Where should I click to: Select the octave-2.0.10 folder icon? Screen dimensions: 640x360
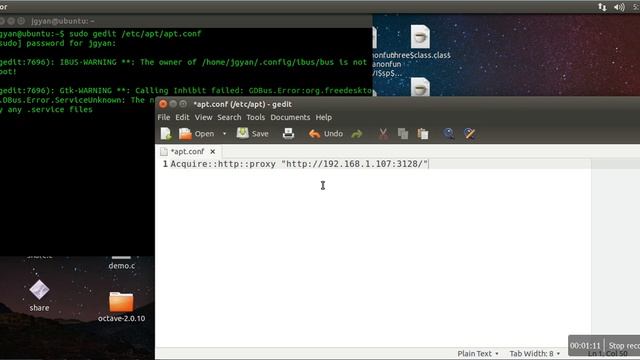coord(121,307)
